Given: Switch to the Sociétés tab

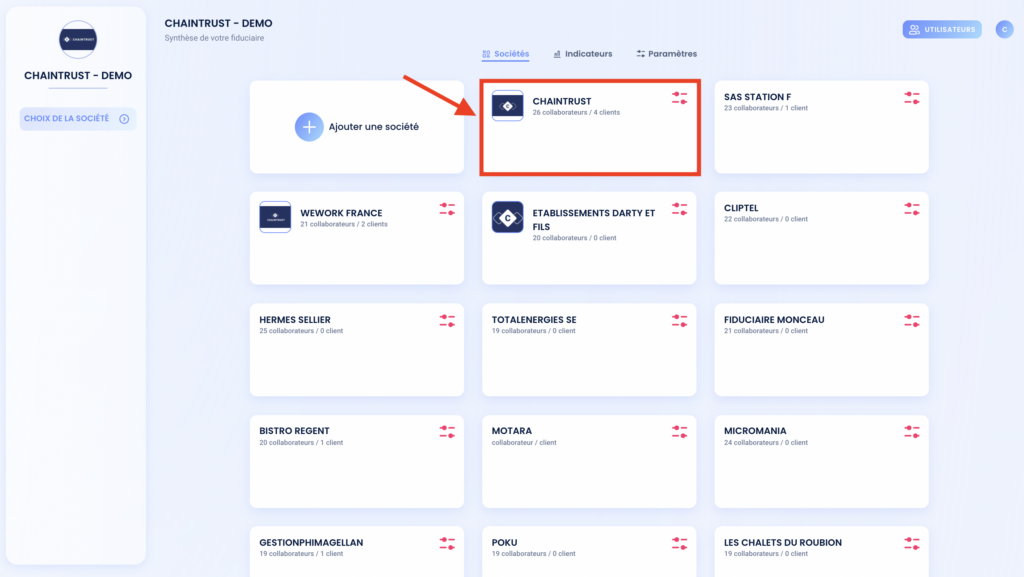Looking at the screenshot, I should [x=505, y=54].
